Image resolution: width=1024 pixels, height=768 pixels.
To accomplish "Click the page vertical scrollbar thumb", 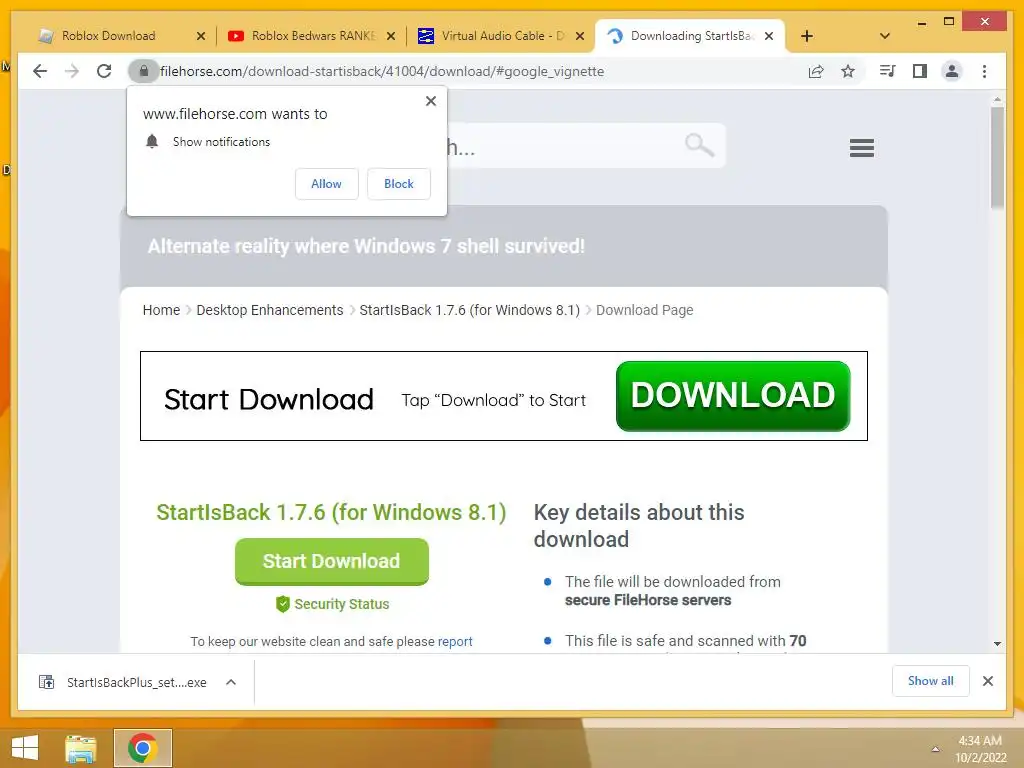I will [x=997, y=157].
